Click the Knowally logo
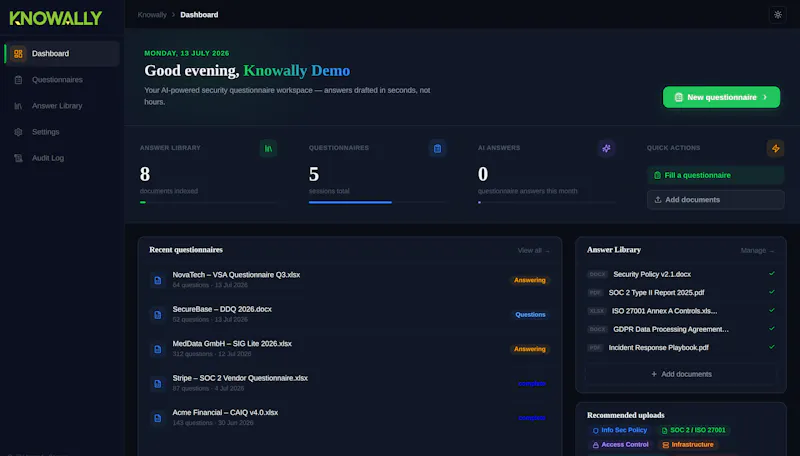 pyautogui.click(x=56, y=18)
